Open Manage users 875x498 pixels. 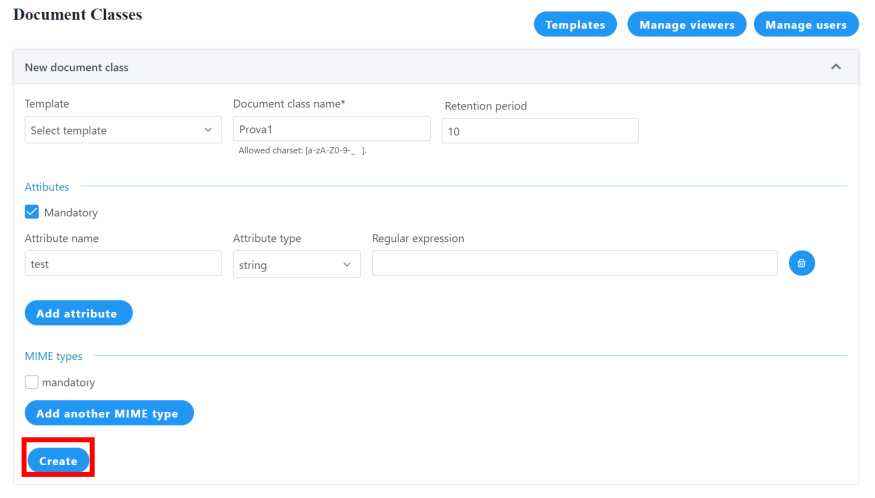click(806, 25)
